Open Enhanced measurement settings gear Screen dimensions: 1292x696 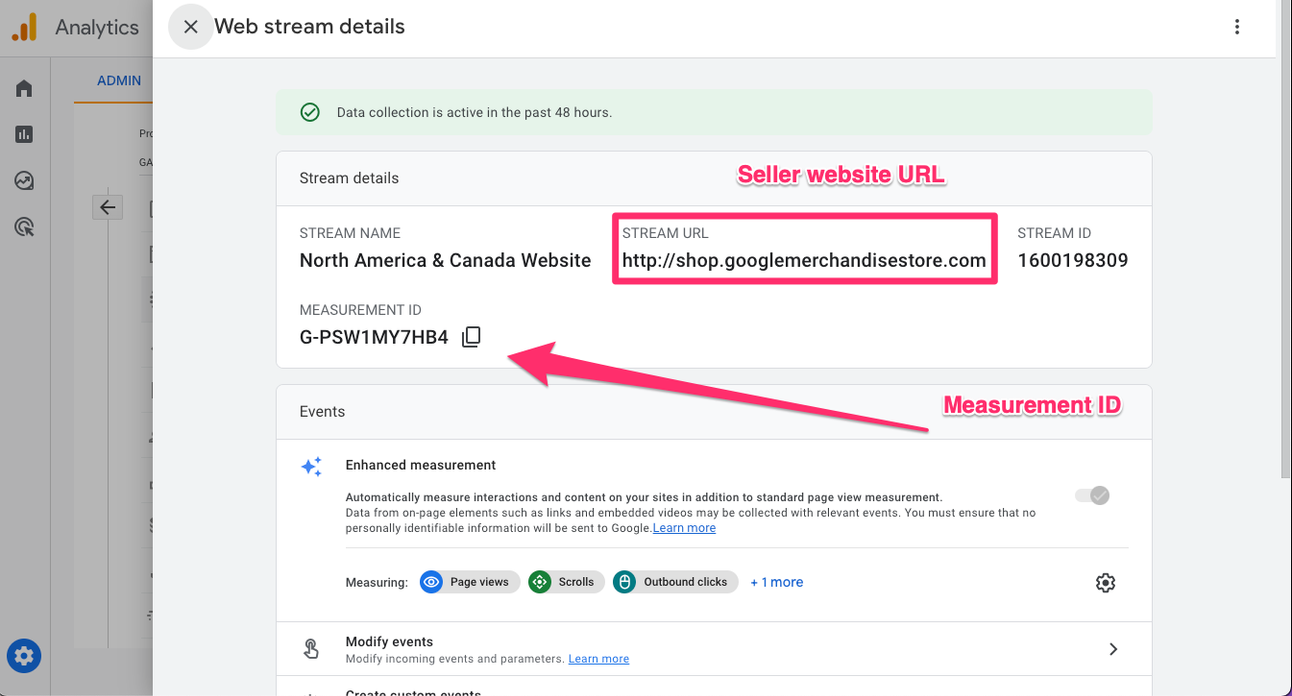(x=1105, y=582)
